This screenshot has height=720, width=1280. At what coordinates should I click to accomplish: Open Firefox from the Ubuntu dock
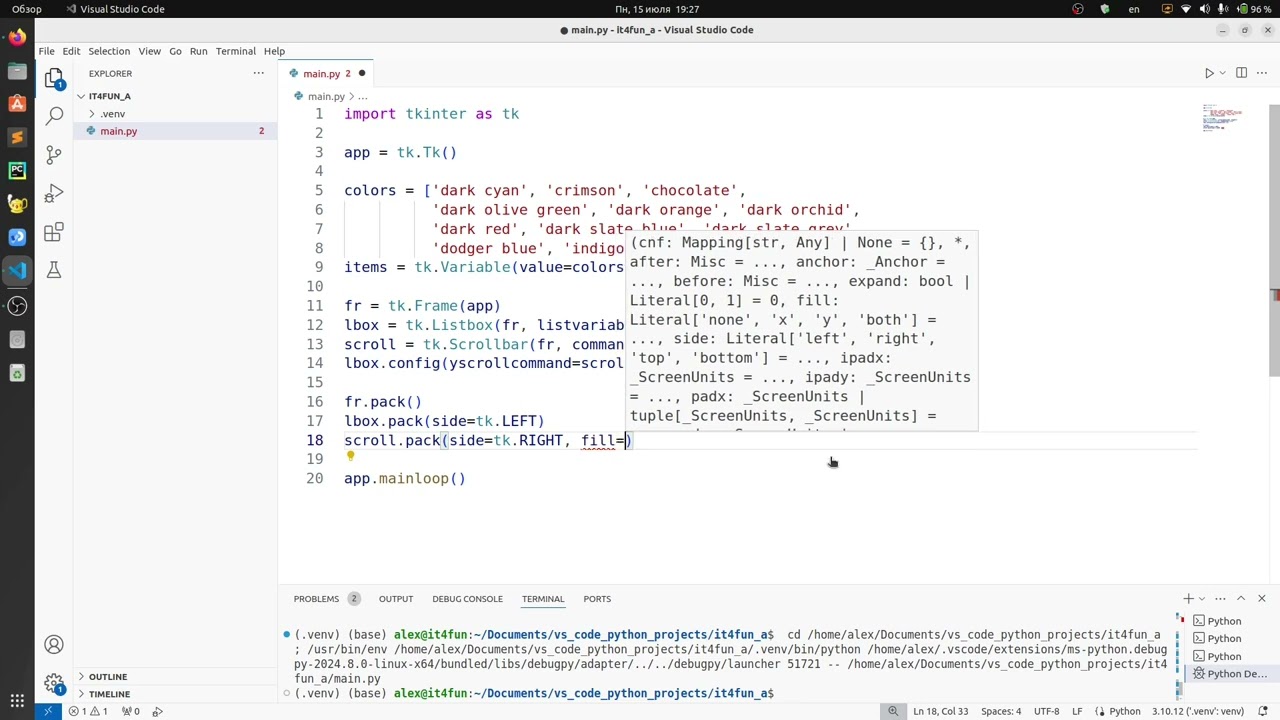pos(17,38)
